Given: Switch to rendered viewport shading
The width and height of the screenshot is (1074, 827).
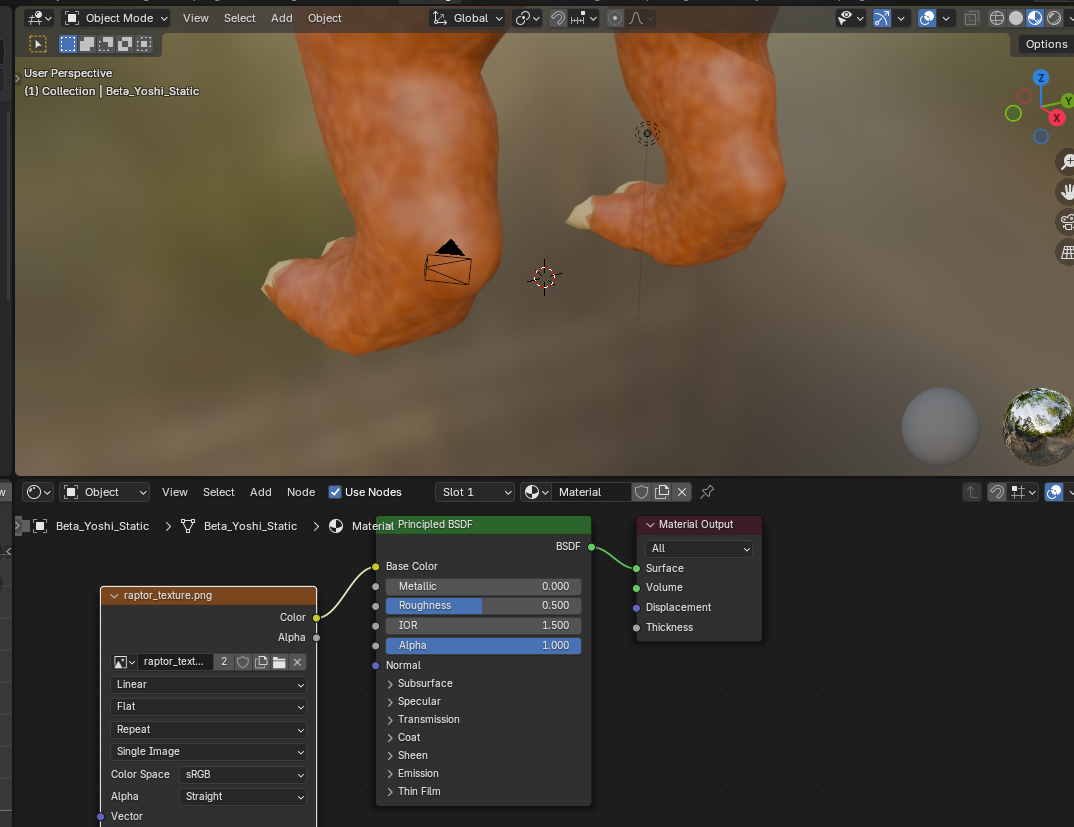Looking at the screenshot, I should (1054, 18).
